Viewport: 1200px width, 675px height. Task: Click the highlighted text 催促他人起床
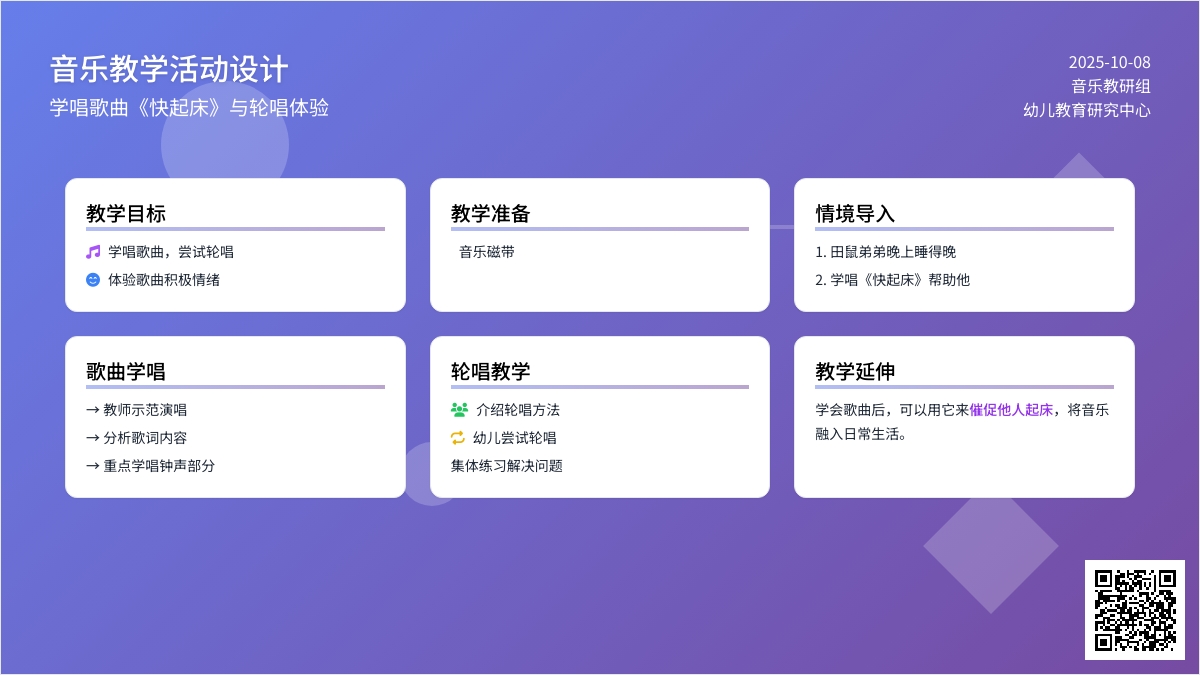pos(1011,410)
